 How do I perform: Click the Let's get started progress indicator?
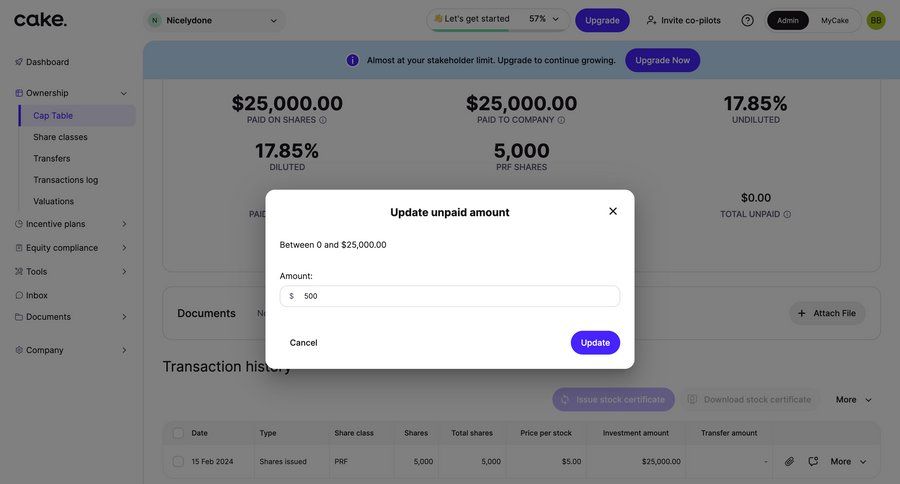click(497, 19)
